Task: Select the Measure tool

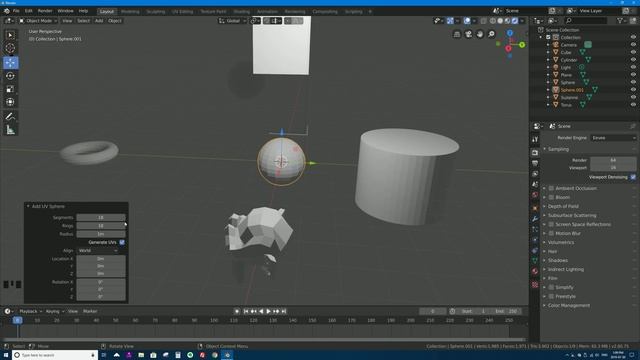Action: pos(10,130)
